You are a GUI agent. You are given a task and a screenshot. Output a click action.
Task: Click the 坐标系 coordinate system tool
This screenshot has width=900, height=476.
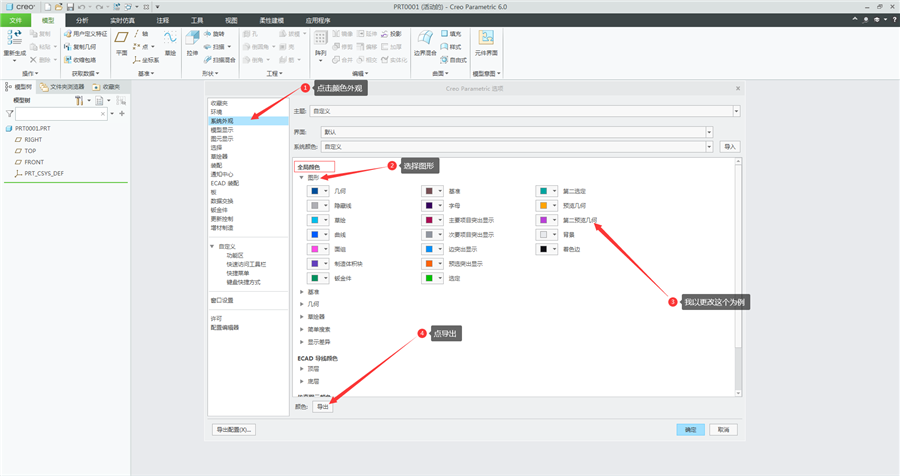coord(146,60)
